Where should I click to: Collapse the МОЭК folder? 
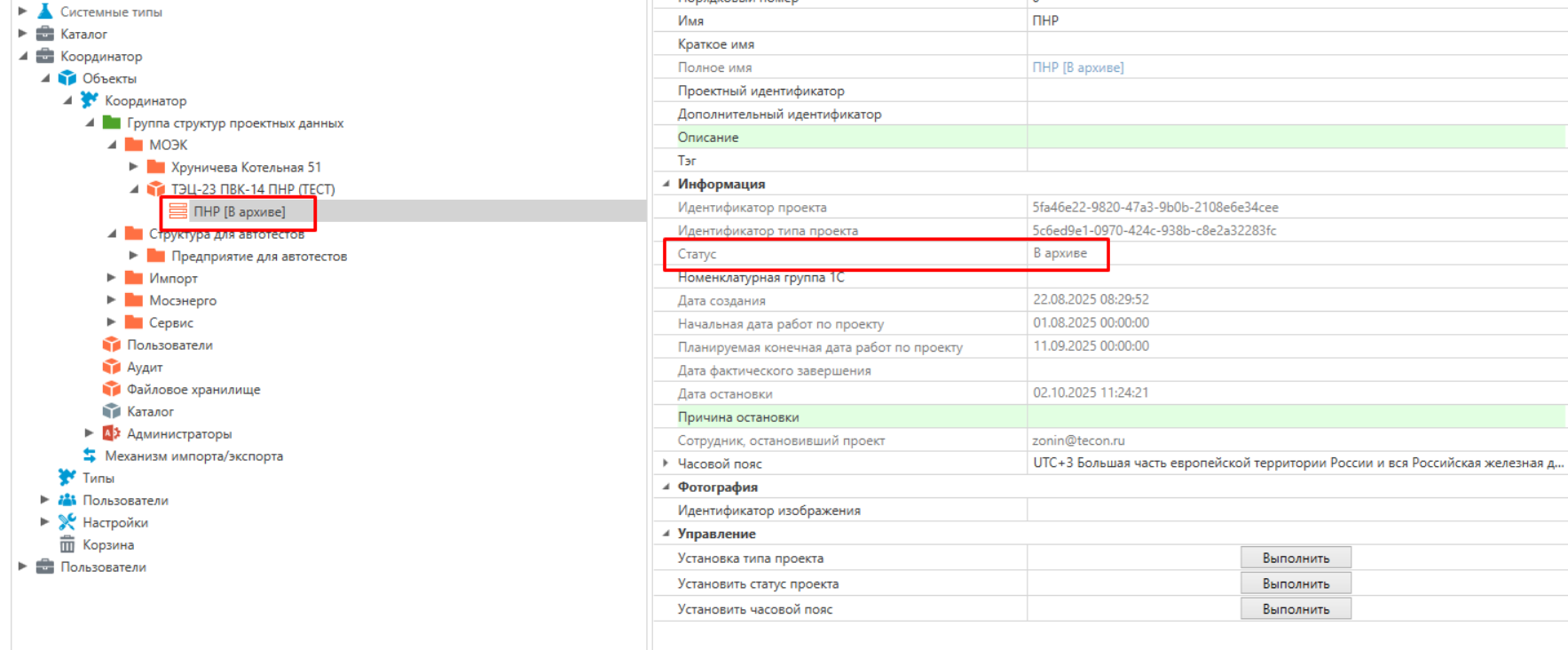112,145
